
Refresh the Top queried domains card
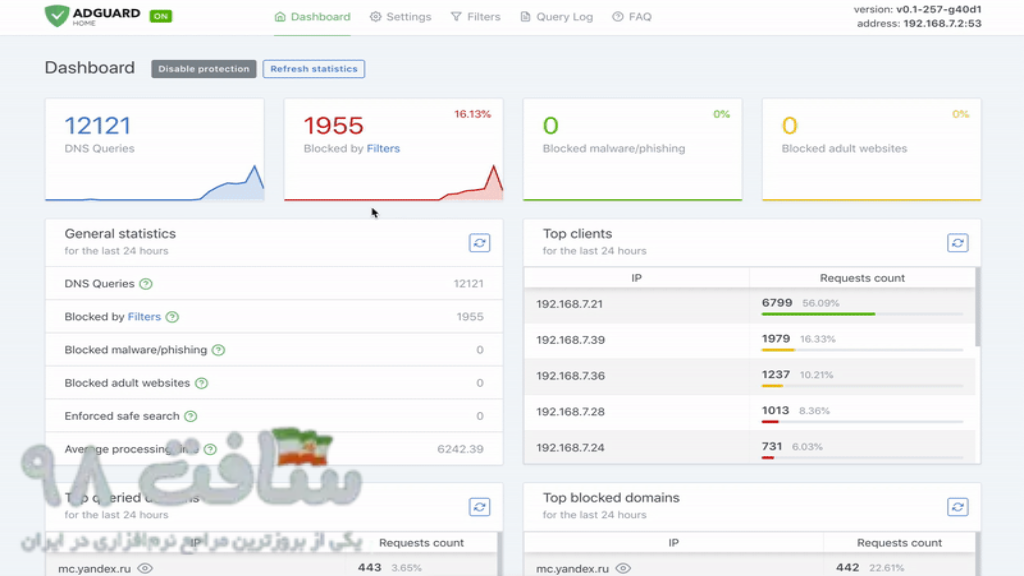(x=479, y=507)
